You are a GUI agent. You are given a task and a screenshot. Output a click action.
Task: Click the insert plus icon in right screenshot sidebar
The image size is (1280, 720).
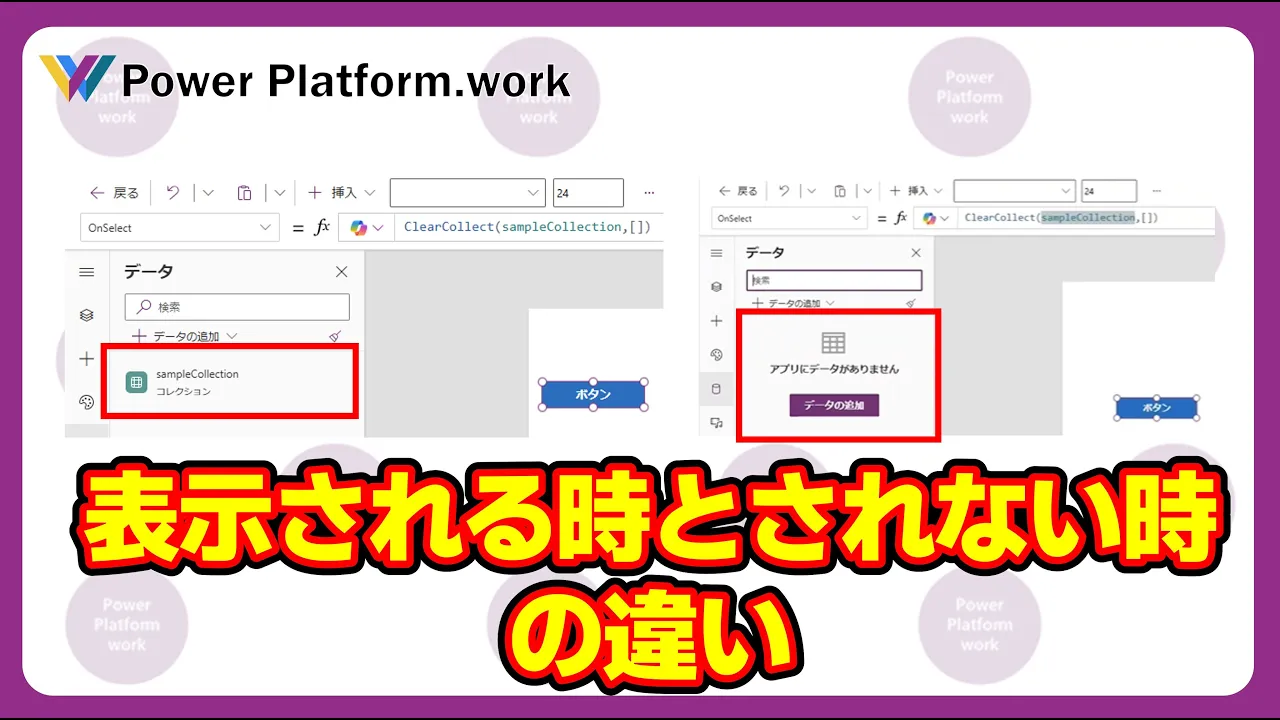coord(716,321)
